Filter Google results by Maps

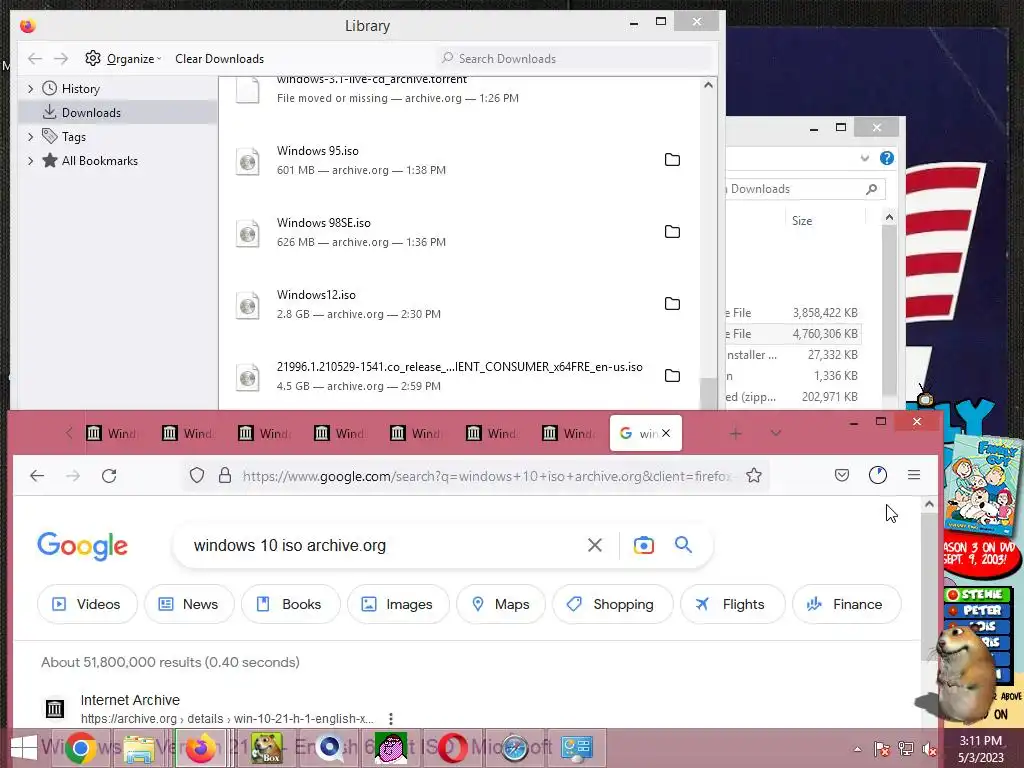[x=501, y=604]
